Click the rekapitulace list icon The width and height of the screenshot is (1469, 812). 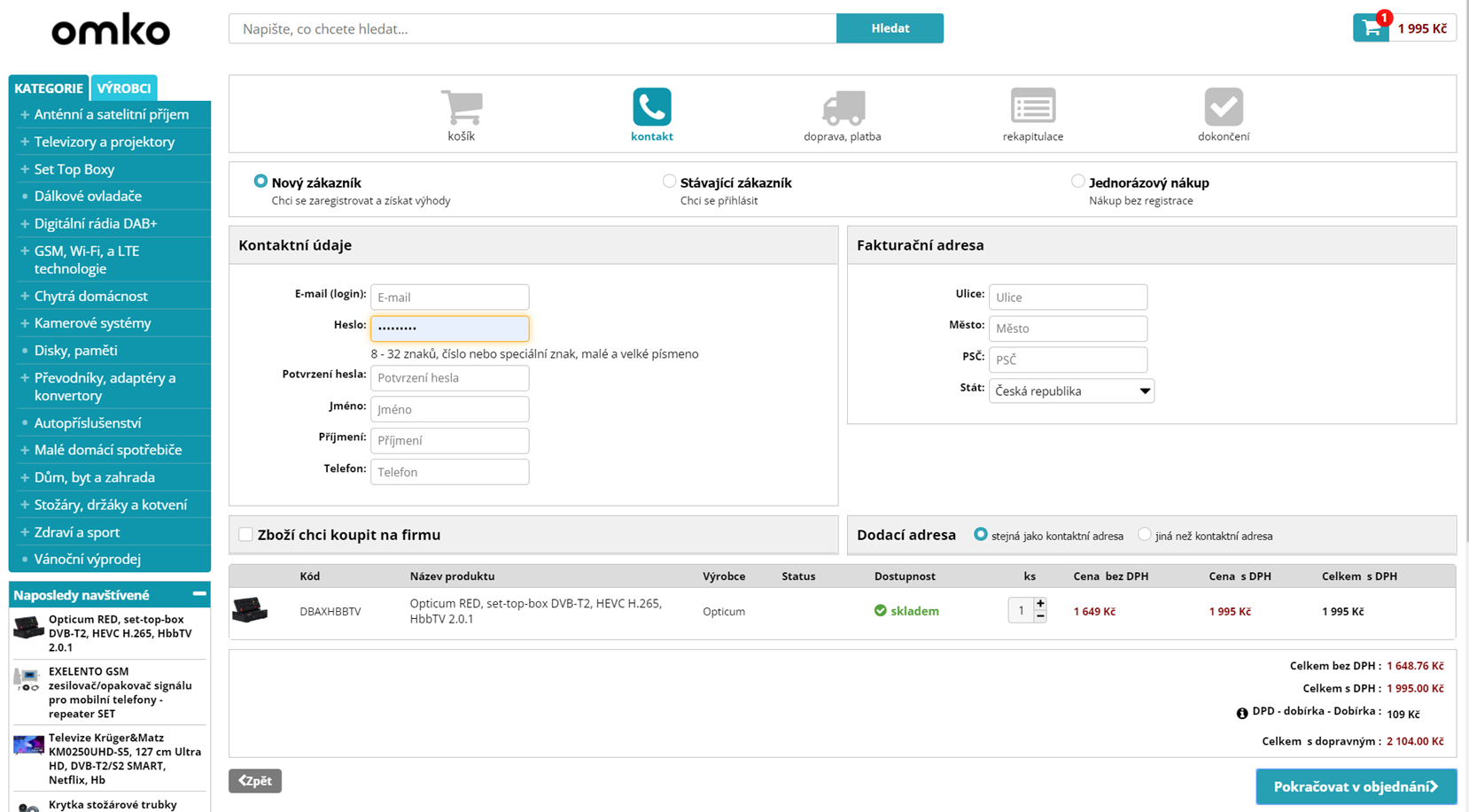[x=1033, y=106]
